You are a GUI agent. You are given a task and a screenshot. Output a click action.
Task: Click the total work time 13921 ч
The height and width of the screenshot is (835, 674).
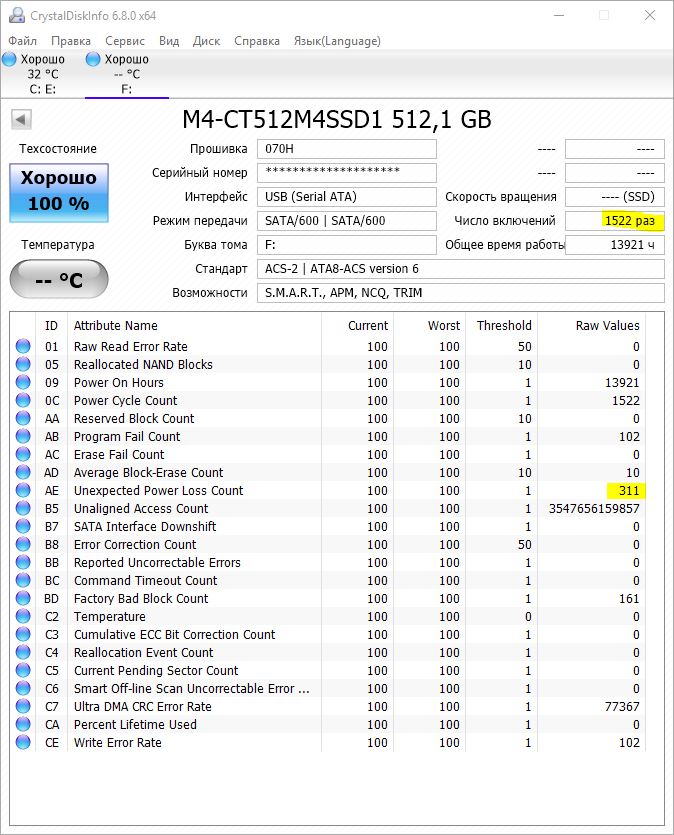[x=614, y=245]
